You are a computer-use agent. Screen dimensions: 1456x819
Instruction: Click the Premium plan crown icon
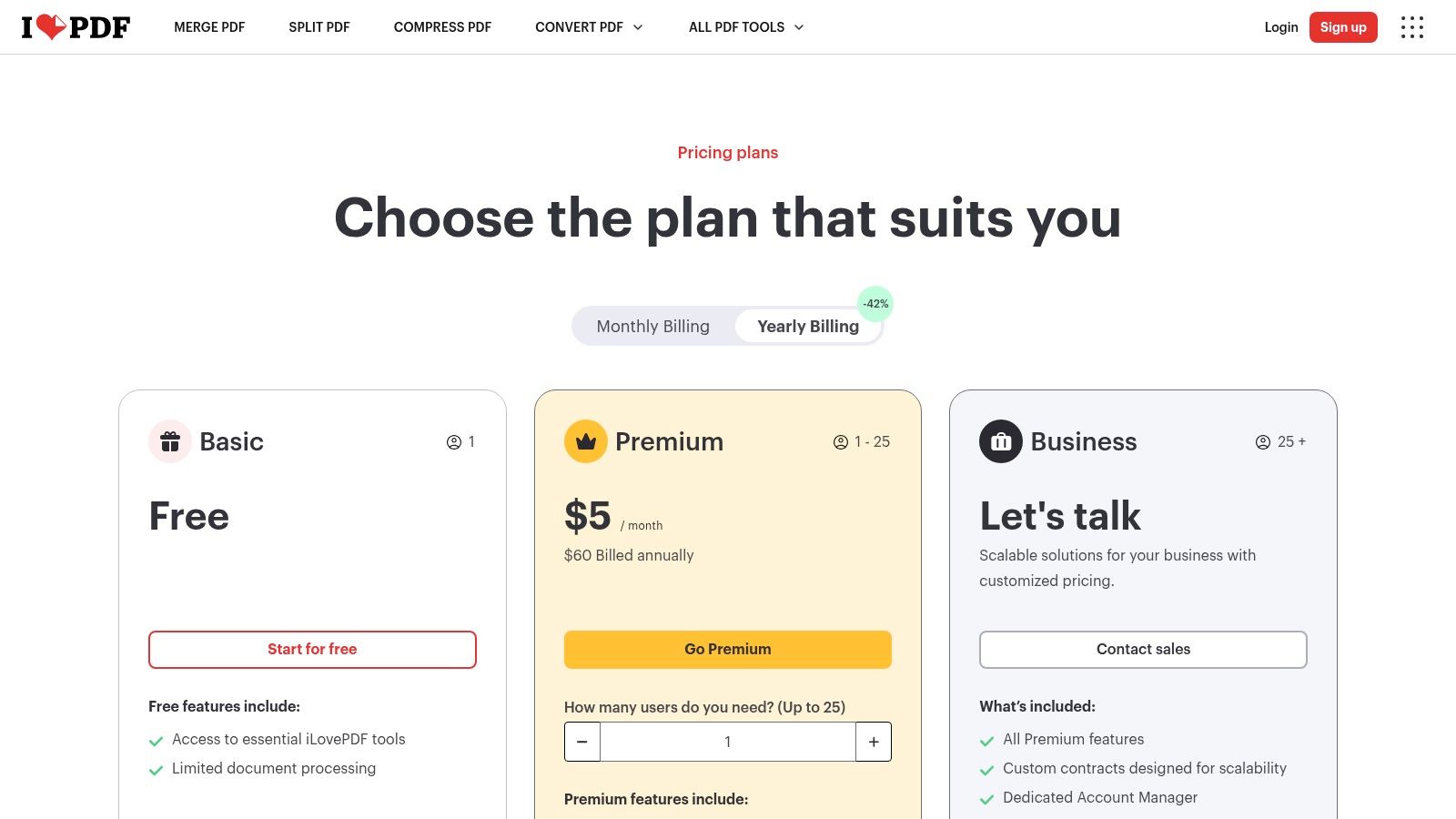pos(586,441)
